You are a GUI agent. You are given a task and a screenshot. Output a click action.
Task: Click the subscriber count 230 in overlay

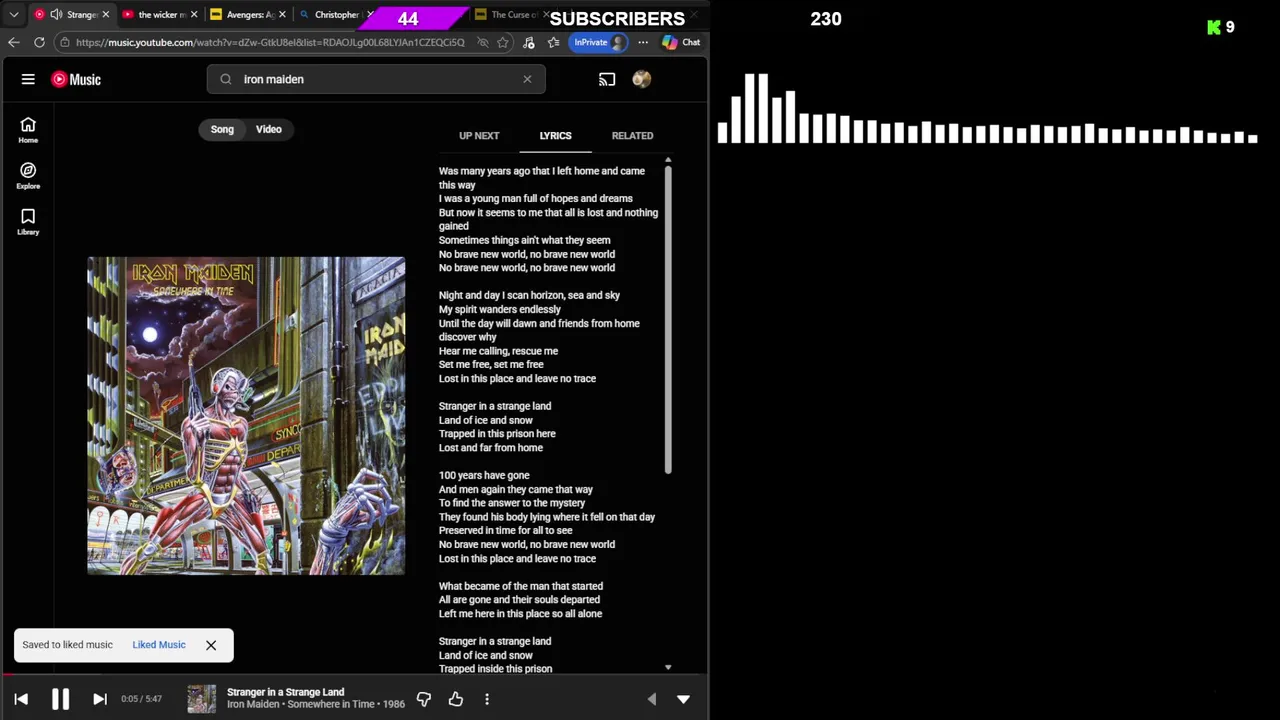[826, 19]
